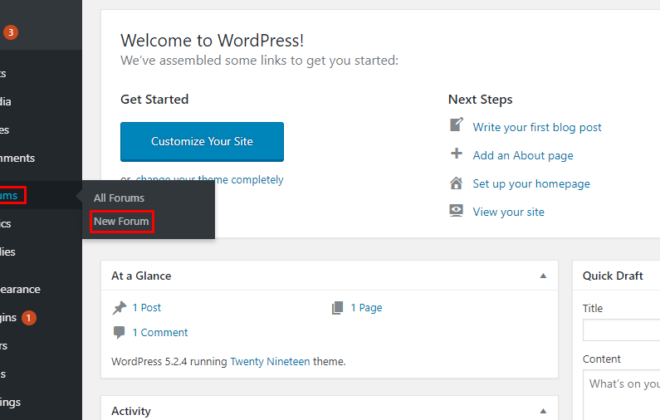Collapse the At a Glance panel
The image size is (660, 420).
[x=543, y=276]
